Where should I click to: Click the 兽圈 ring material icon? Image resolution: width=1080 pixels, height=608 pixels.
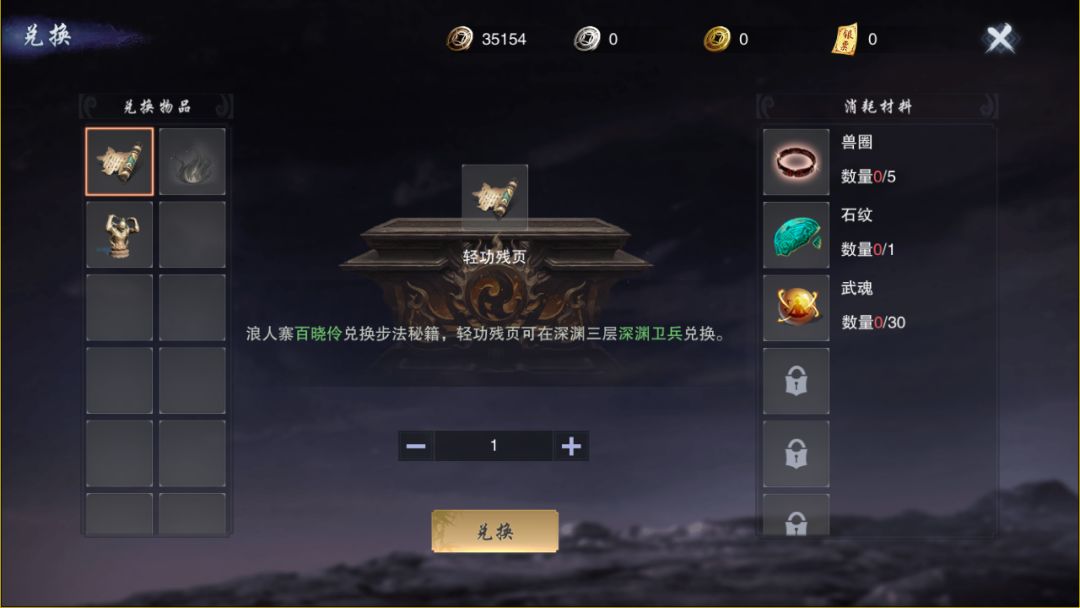coord(796,163)
